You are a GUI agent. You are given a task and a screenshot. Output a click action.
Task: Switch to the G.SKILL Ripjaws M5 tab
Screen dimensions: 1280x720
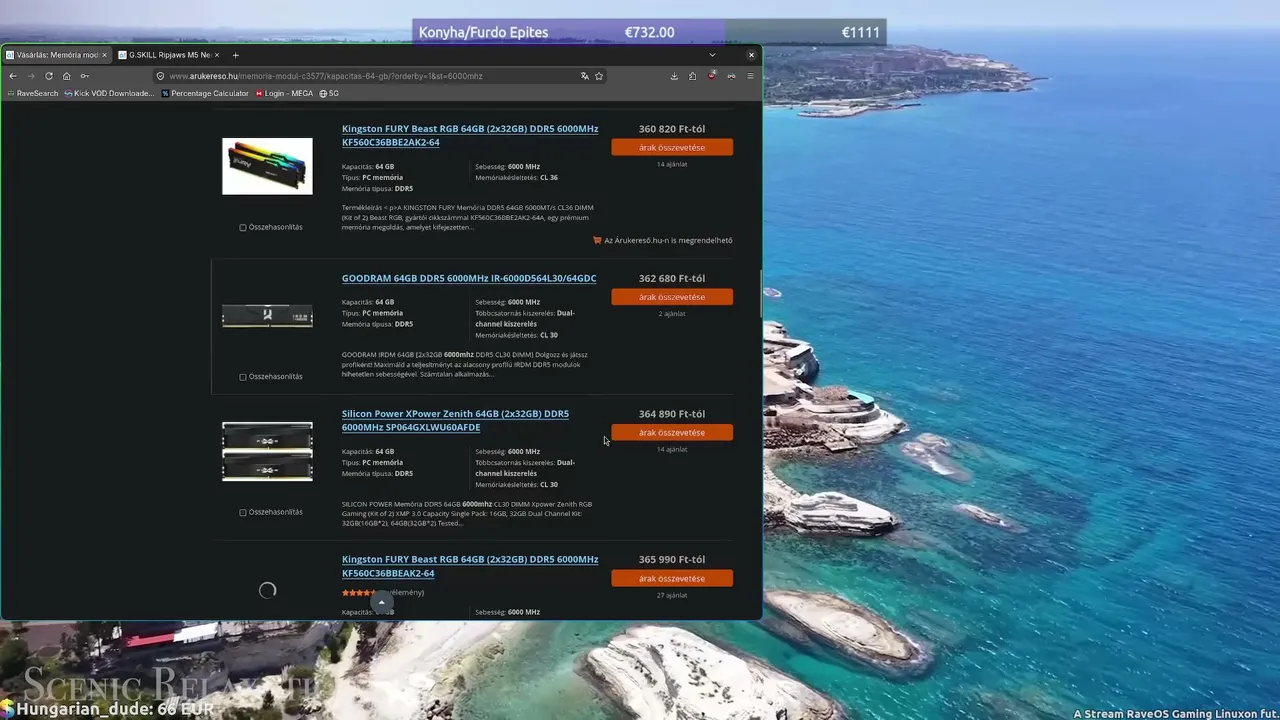point(170,55)
